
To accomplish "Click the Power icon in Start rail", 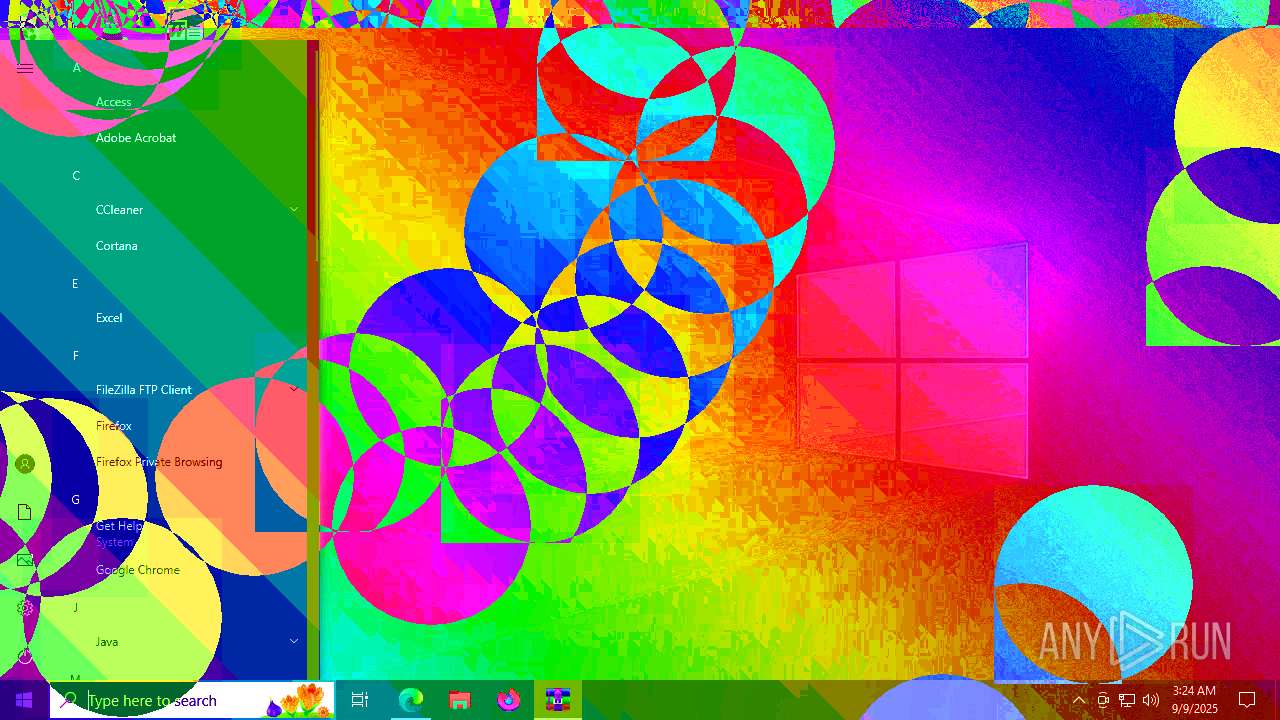I will [x=25, y=656].
